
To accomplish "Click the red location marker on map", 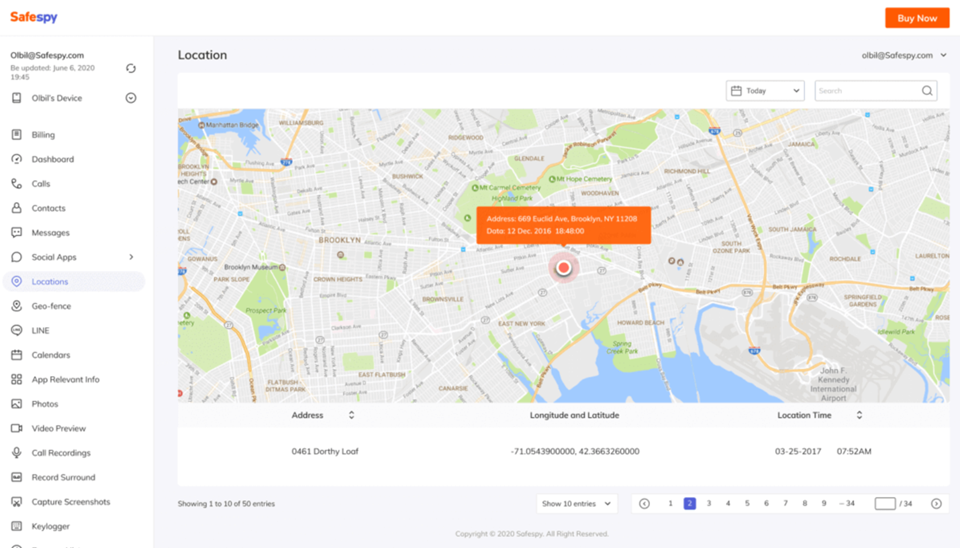I will tap(563, 268).
